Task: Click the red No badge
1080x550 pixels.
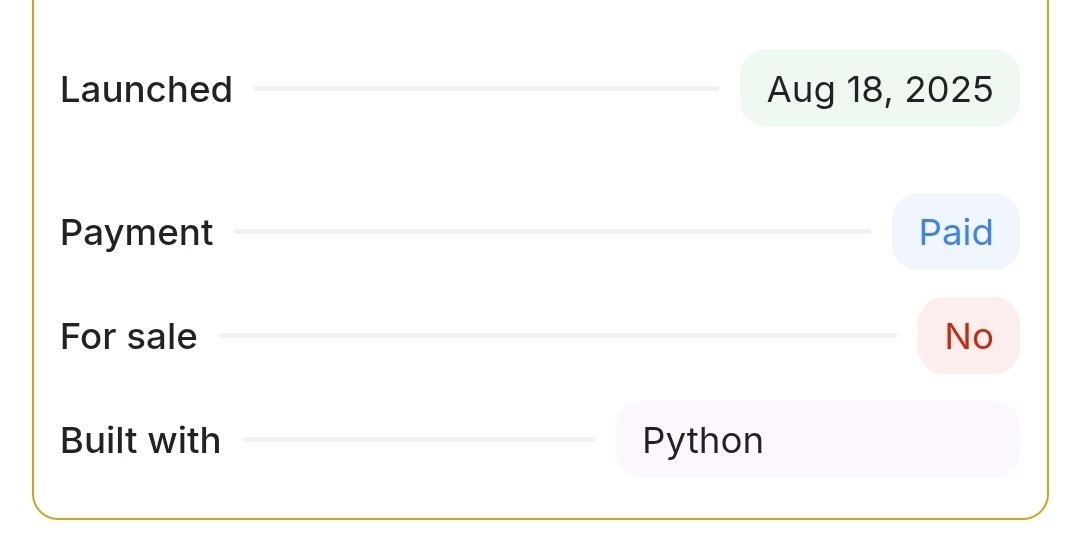Action: tap(968, 336)
